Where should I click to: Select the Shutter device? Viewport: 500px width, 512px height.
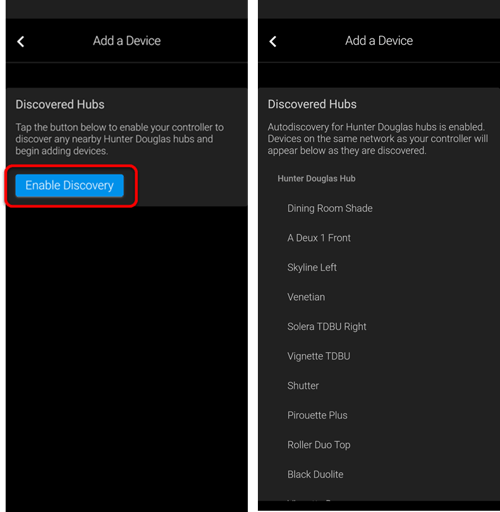tap(303, 386)
